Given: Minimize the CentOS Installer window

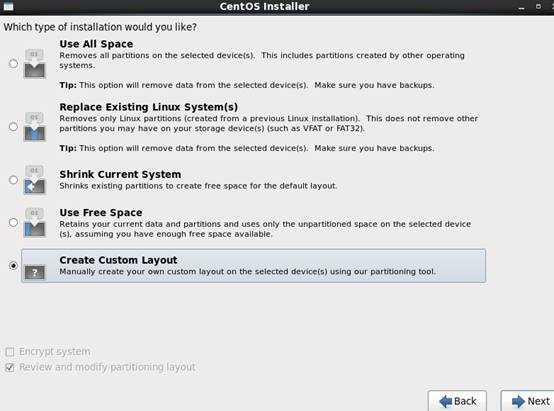Looking at the screenshot, I should tap(521, 7).
